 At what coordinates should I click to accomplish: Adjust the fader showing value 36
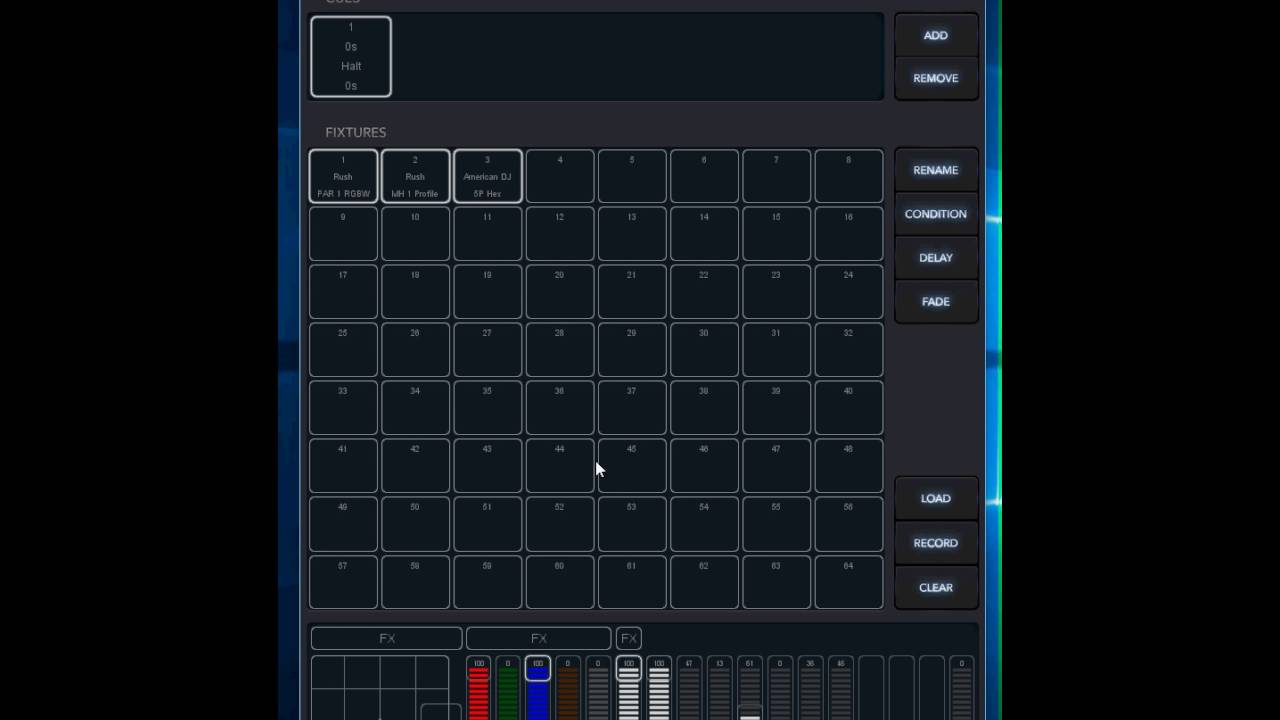point(811,689)
